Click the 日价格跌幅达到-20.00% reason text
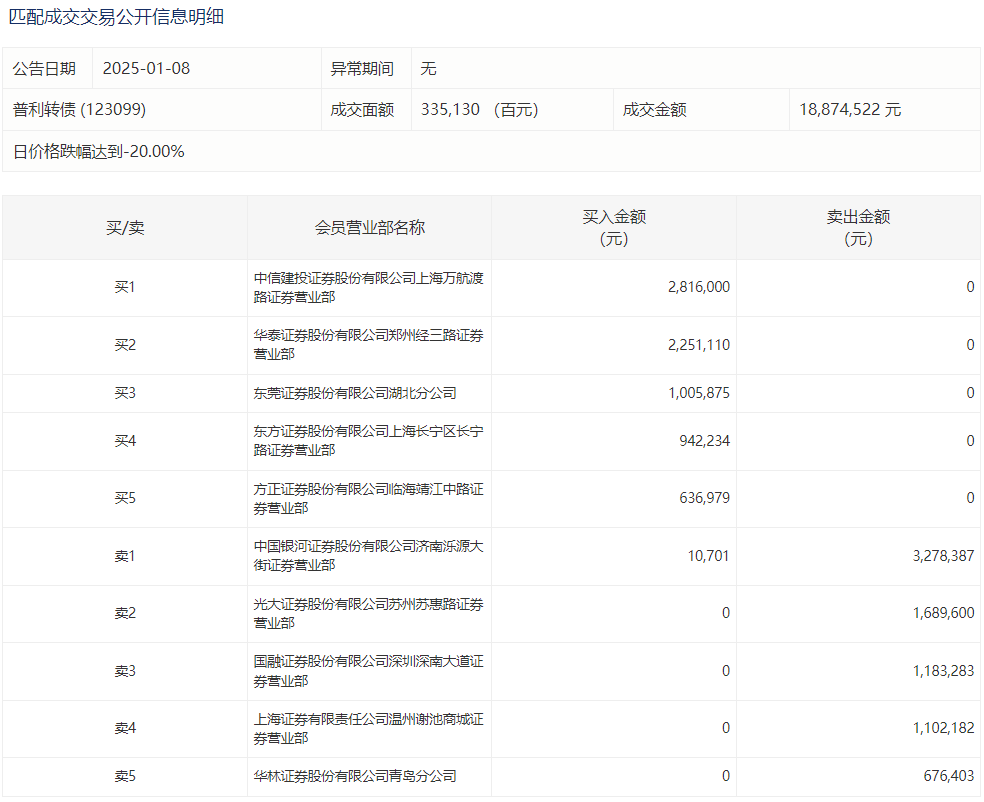 [x=99, y=152]
